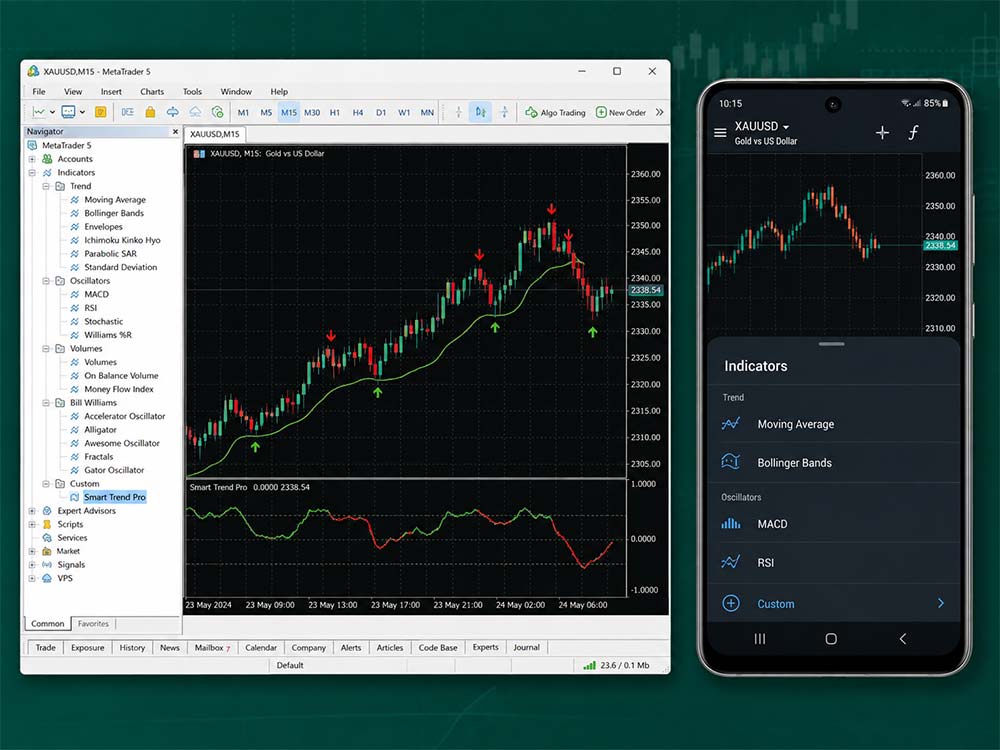Open the View menu
This screenshot has height=750, width=1000.
click(x=73, y=91)
